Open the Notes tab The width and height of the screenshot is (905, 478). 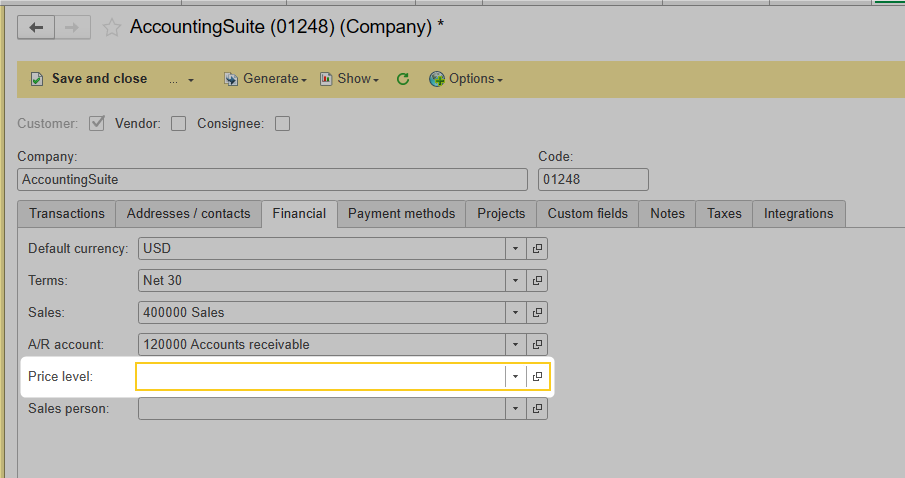point(667,214)
